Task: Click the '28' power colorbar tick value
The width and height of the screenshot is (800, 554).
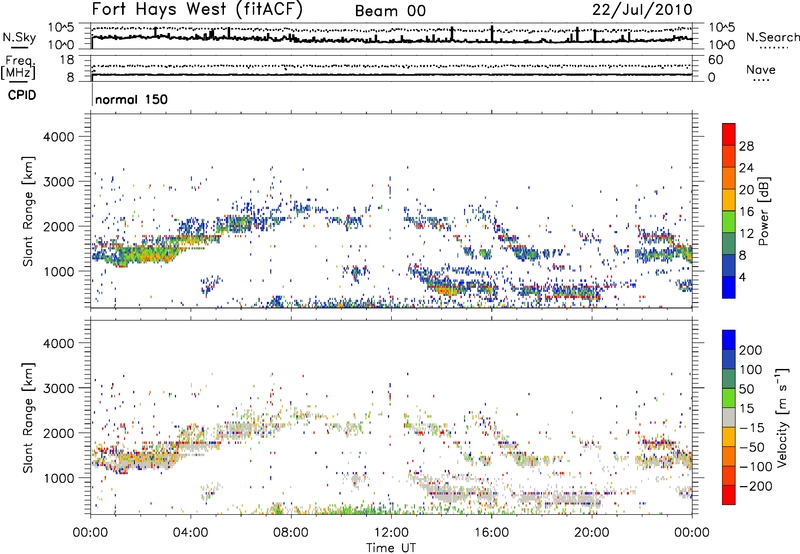Action: [746, 146]
